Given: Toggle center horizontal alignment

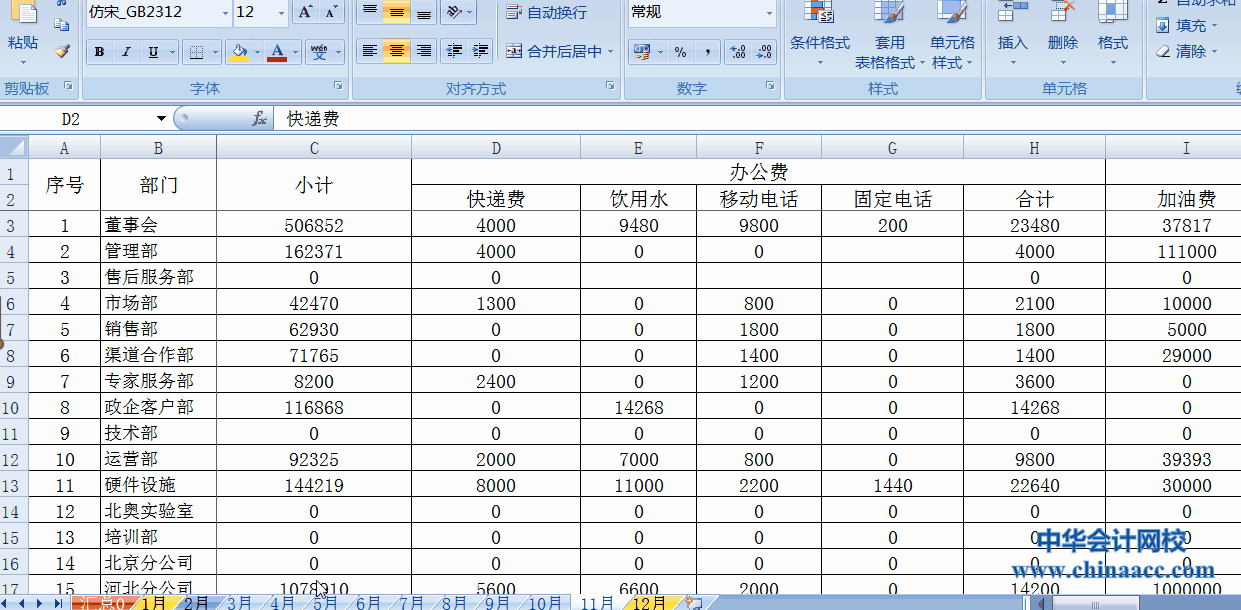Looking at the screenshot, I should pyautogui.click(x=397, y=51).
